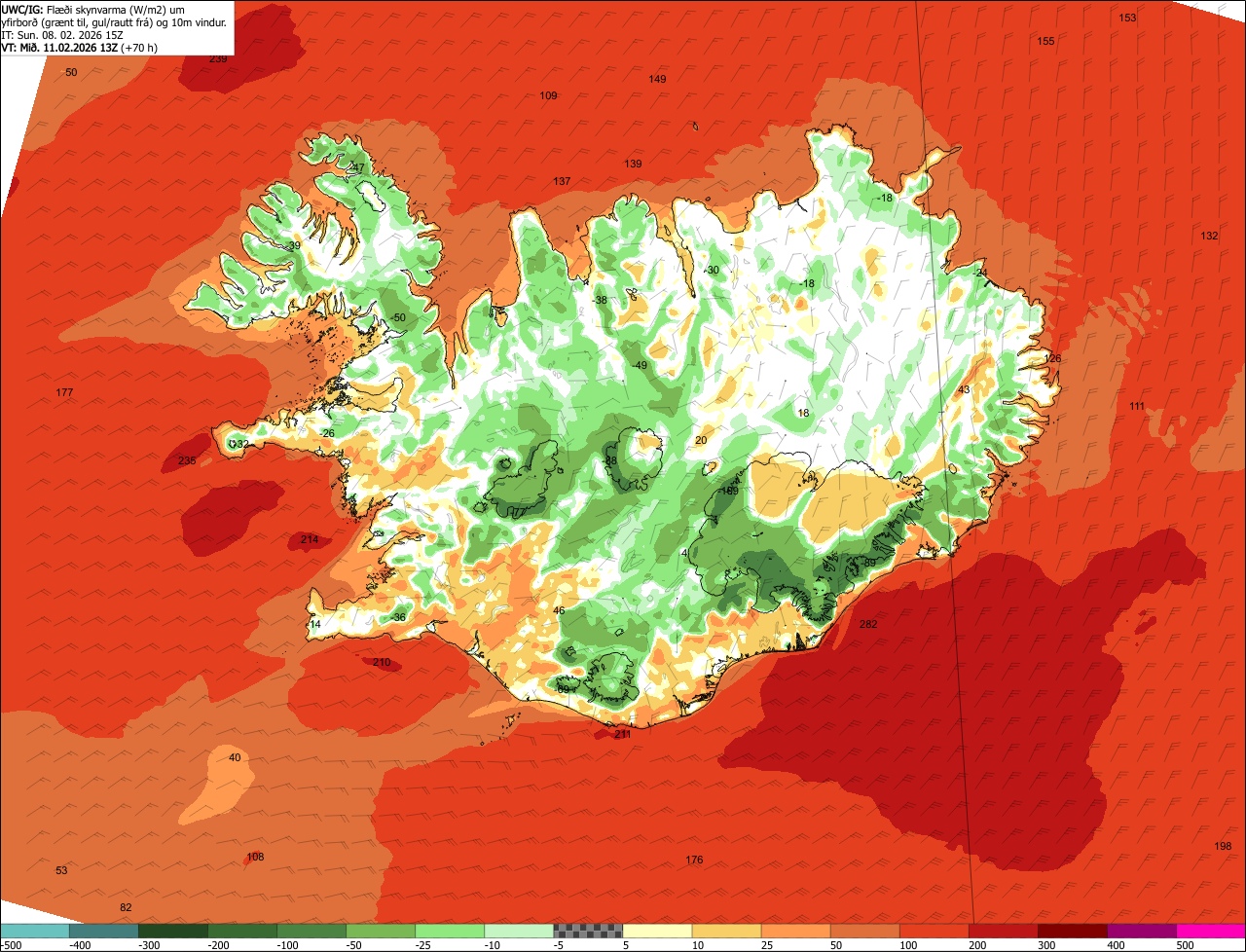Screen dimensions: 1246x952
Task: Choose the legend swatch between 50 and 100
Action: click(x=864, y=931)
